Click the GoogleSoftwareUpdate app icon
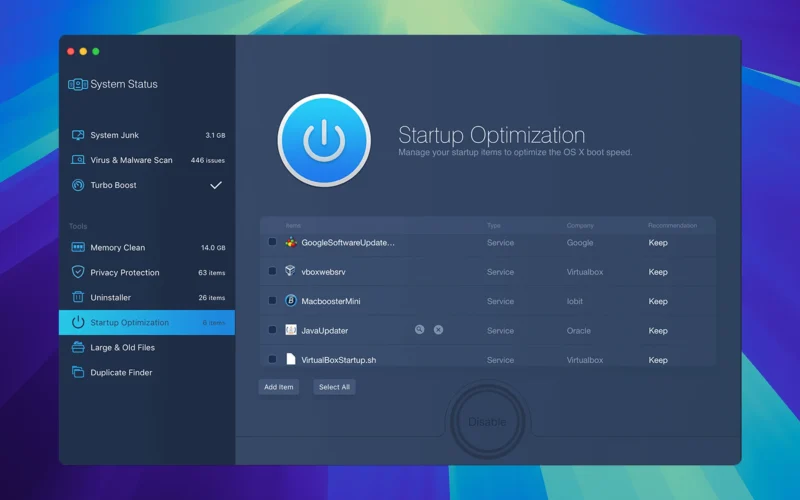The image size is (800, 500). tap(291, 242)
